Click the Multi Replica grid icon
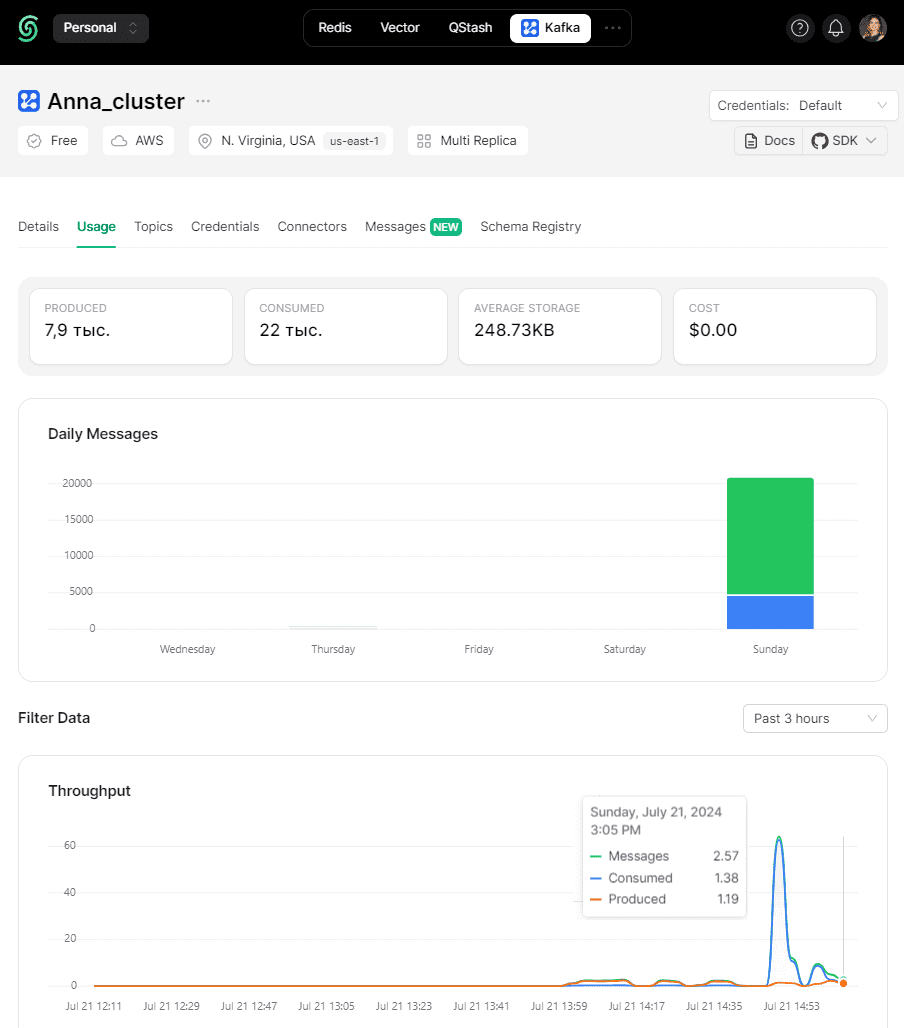This screenshot has height=1028, width=904. point(424,141)
